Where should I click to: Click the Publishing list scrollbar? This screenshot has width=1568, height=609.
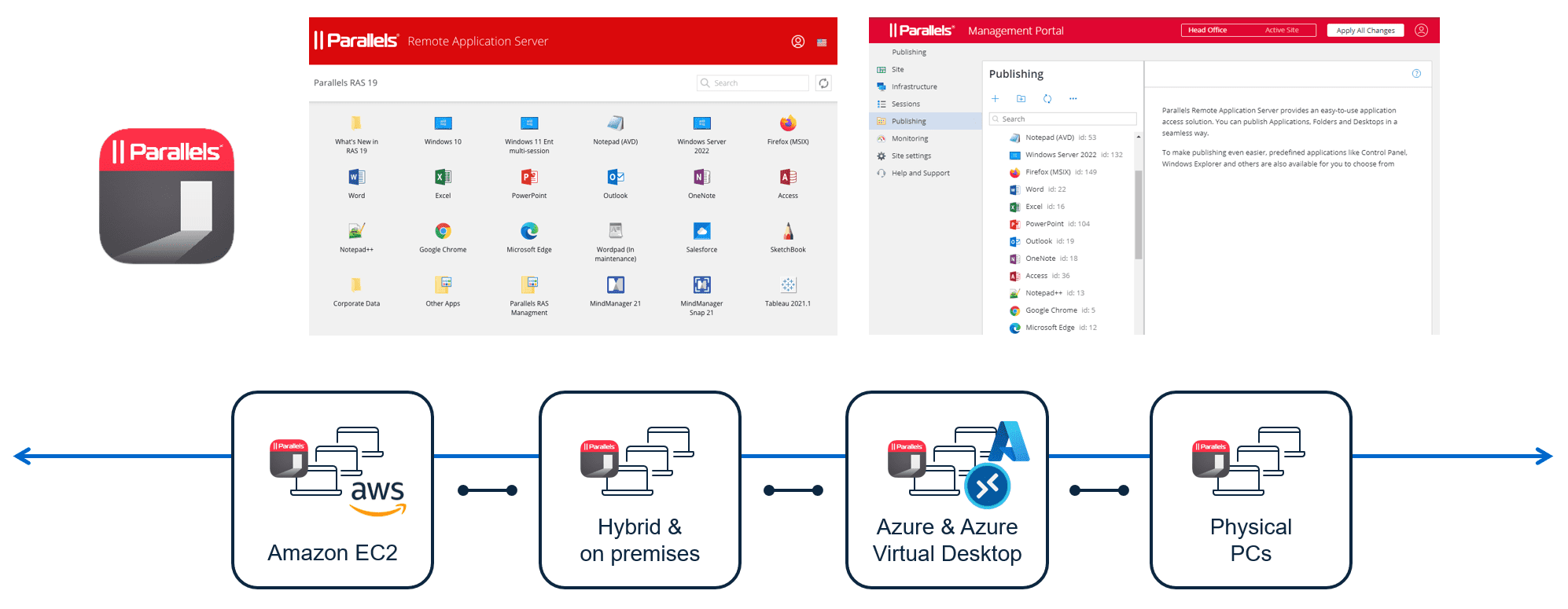click(1138, 214)
